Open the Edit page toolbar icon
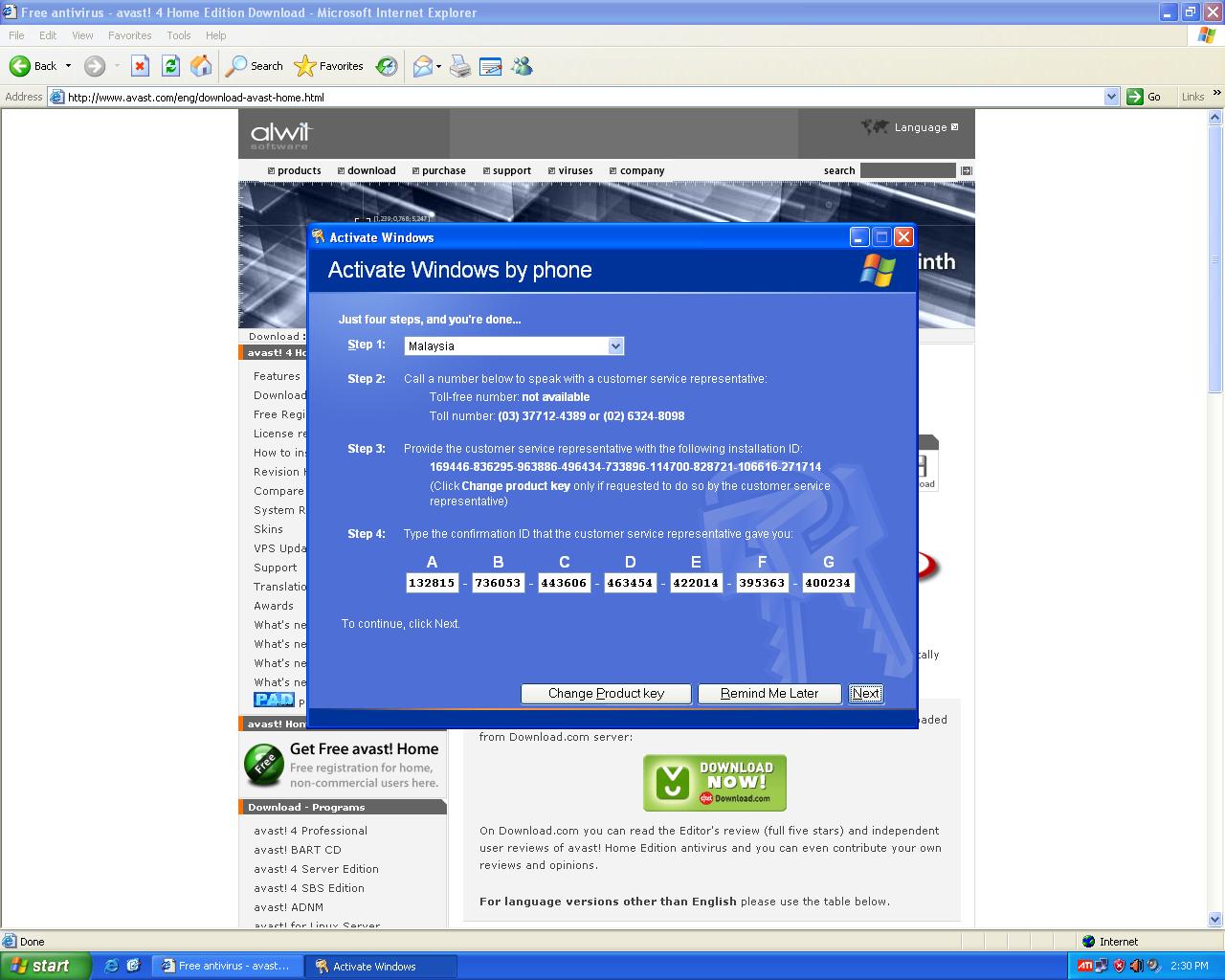This screenshot has height=980, width=1225. click(490, 66)
